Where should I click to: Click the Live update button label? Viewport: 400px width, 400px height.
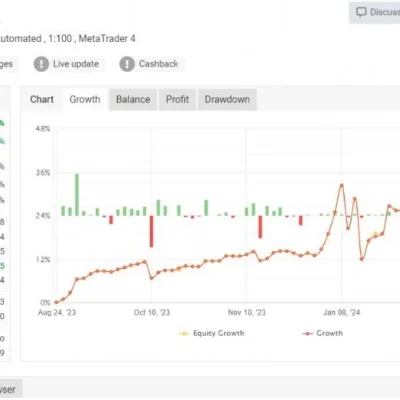point(76,64)
